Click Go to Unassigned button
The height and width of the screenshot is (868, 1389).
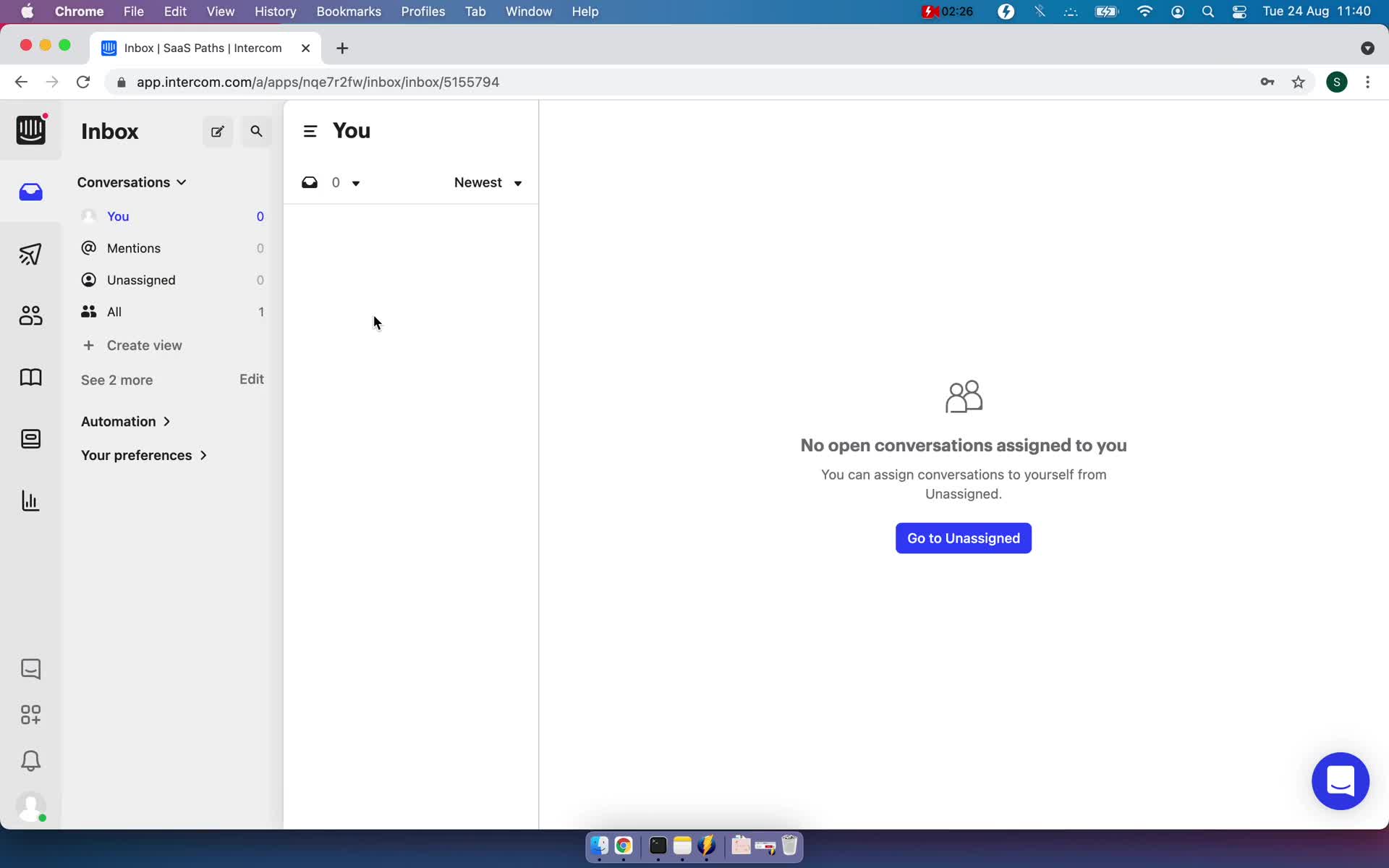pyautogui.click(x=963, y=538)
